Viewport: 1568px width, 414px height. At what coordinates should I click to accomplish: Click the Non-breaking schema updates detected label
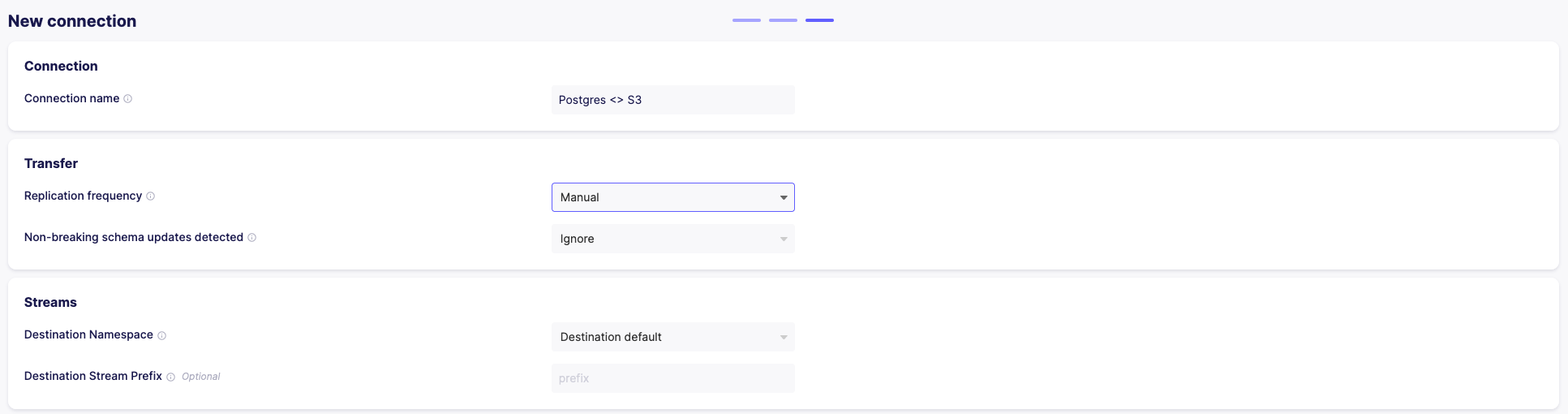click(x=134, y=237)
